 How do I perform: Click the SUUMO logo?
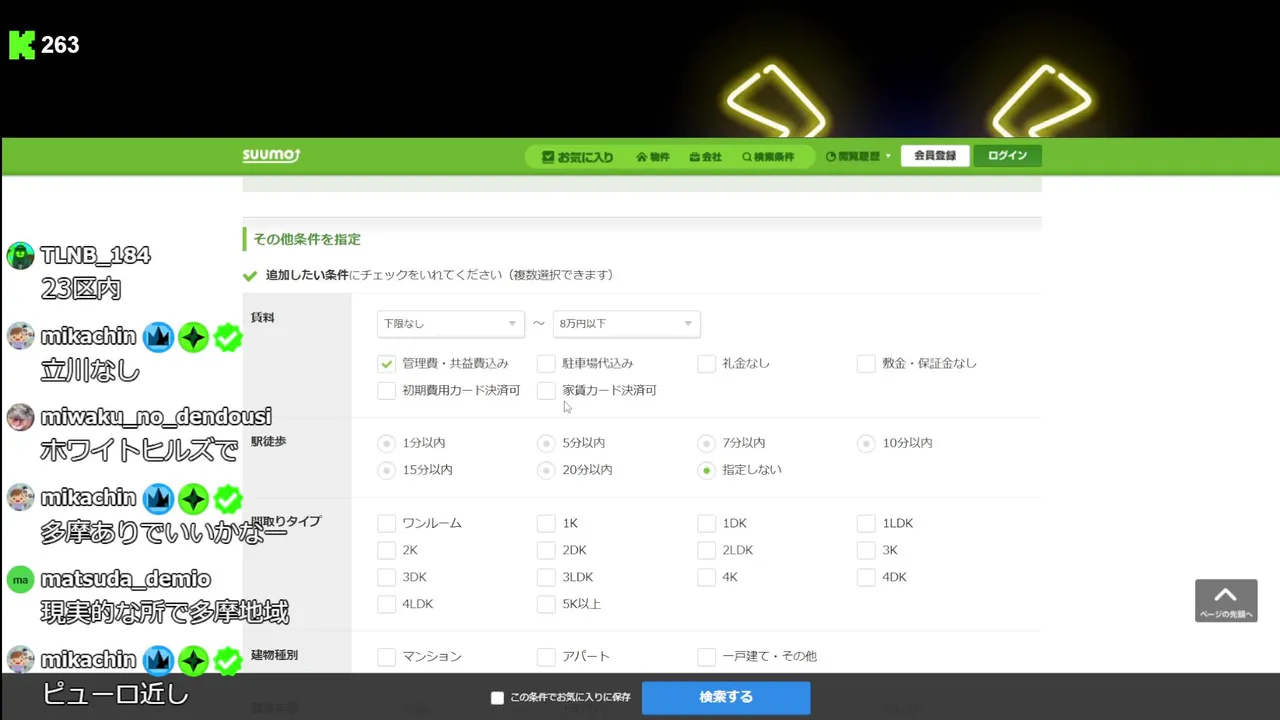271,155
